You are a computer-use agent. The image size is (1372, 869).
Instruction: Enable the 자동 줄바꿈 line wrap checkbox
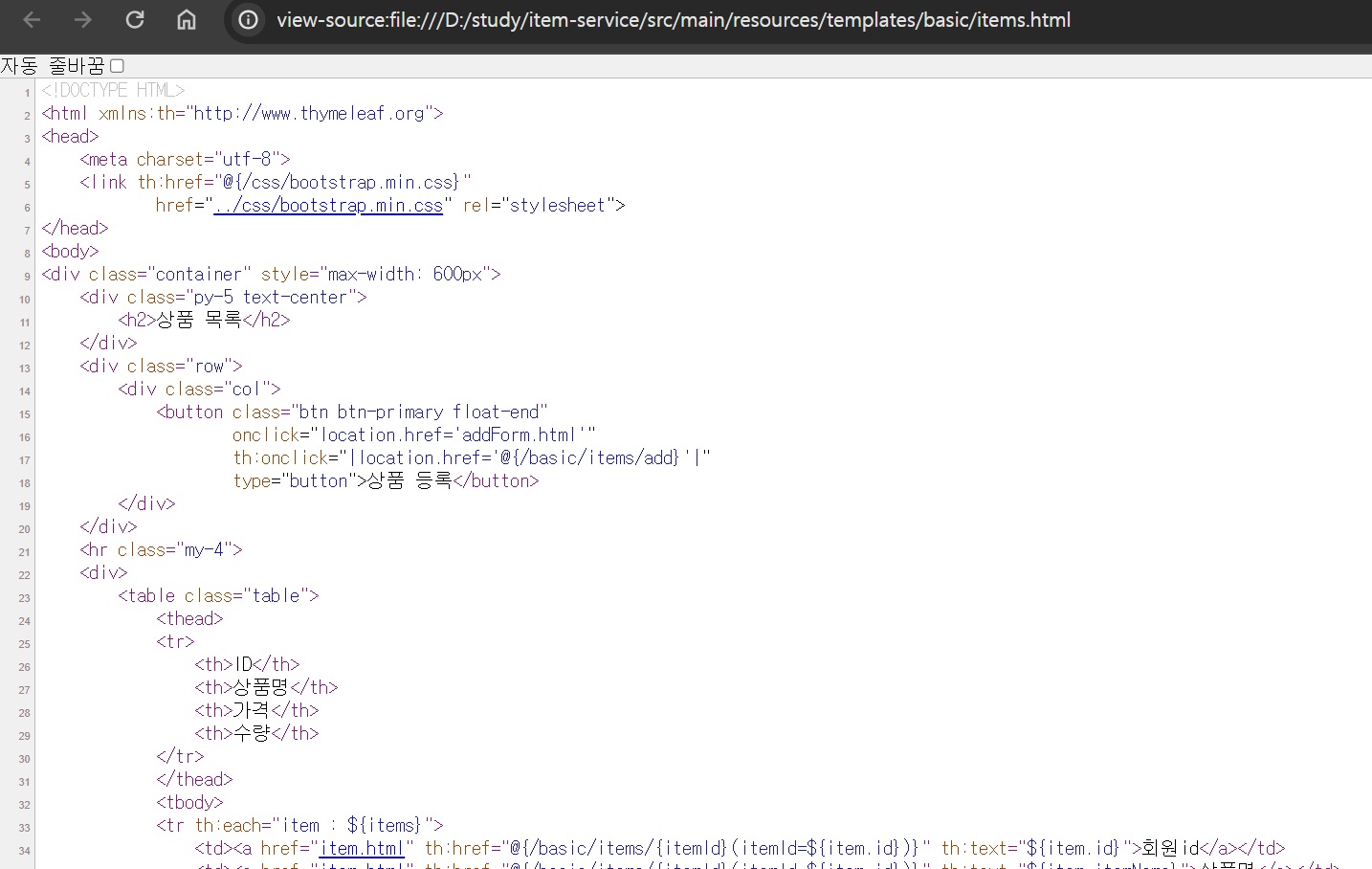117,66
